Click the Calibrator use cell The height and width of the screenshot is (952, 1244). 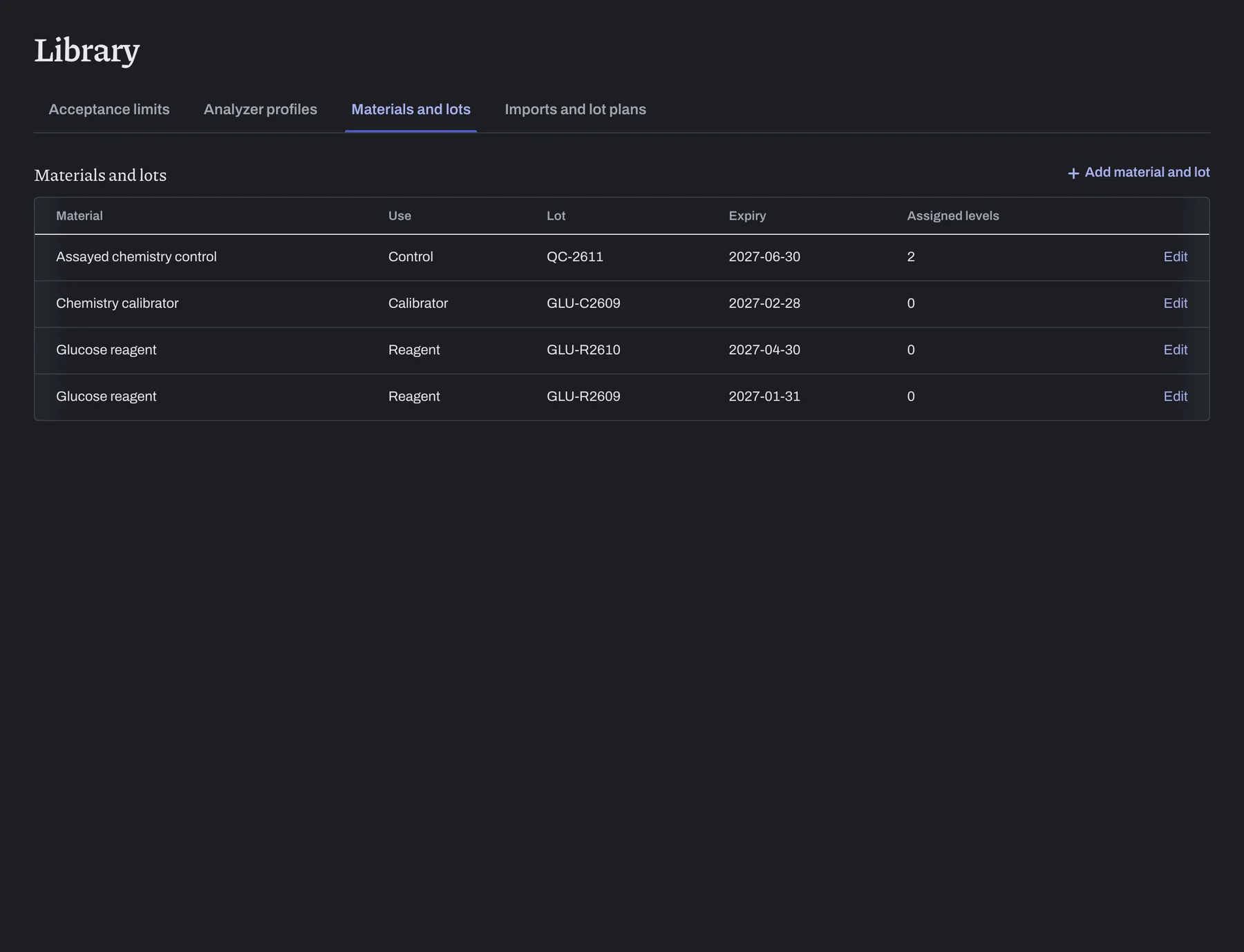[x=418, y=303]
